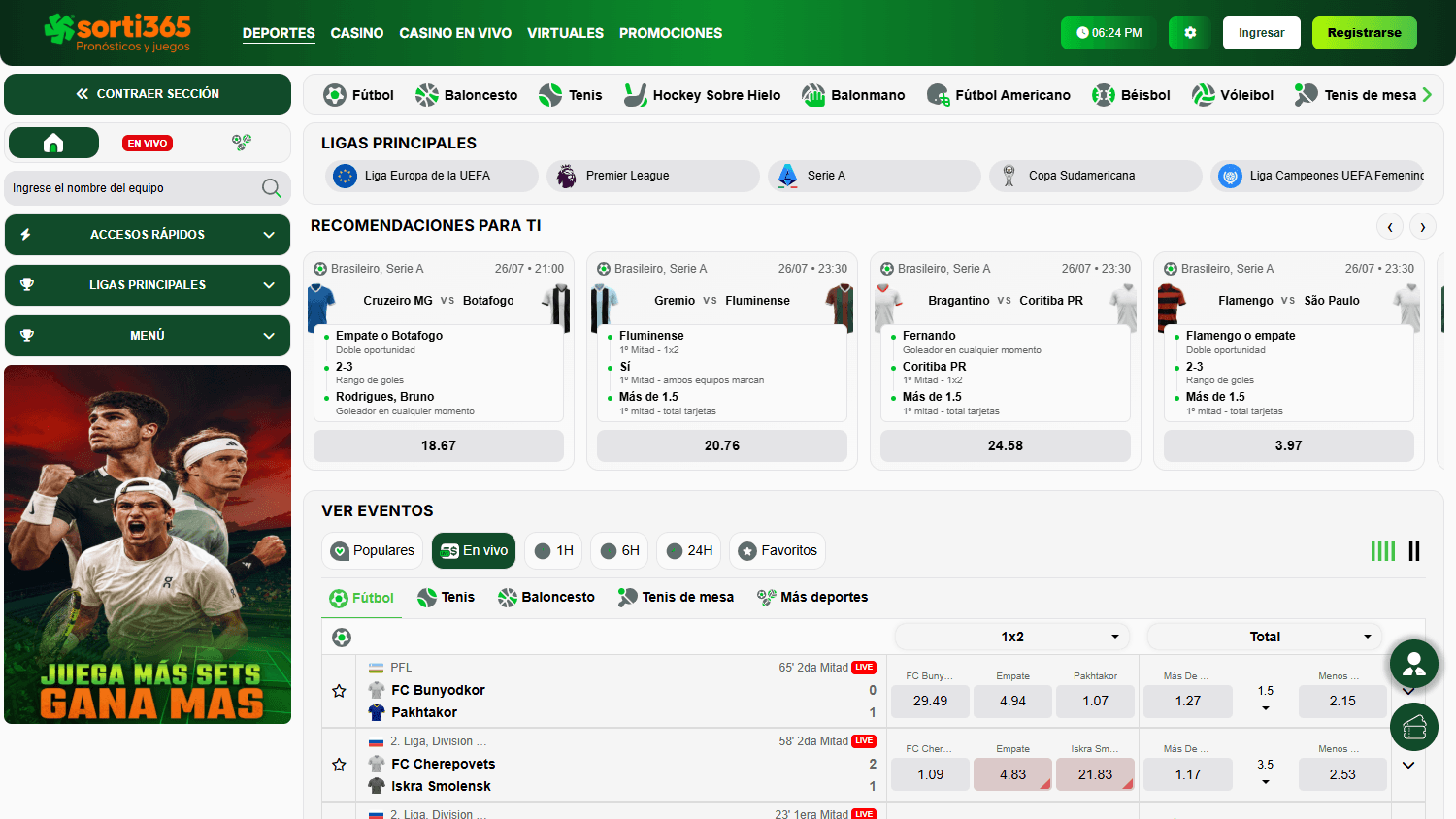Screen dimensions: 1456x819
Task: Pick Iskra Smolensk odds 21.83
Action: pos(1096,774)
